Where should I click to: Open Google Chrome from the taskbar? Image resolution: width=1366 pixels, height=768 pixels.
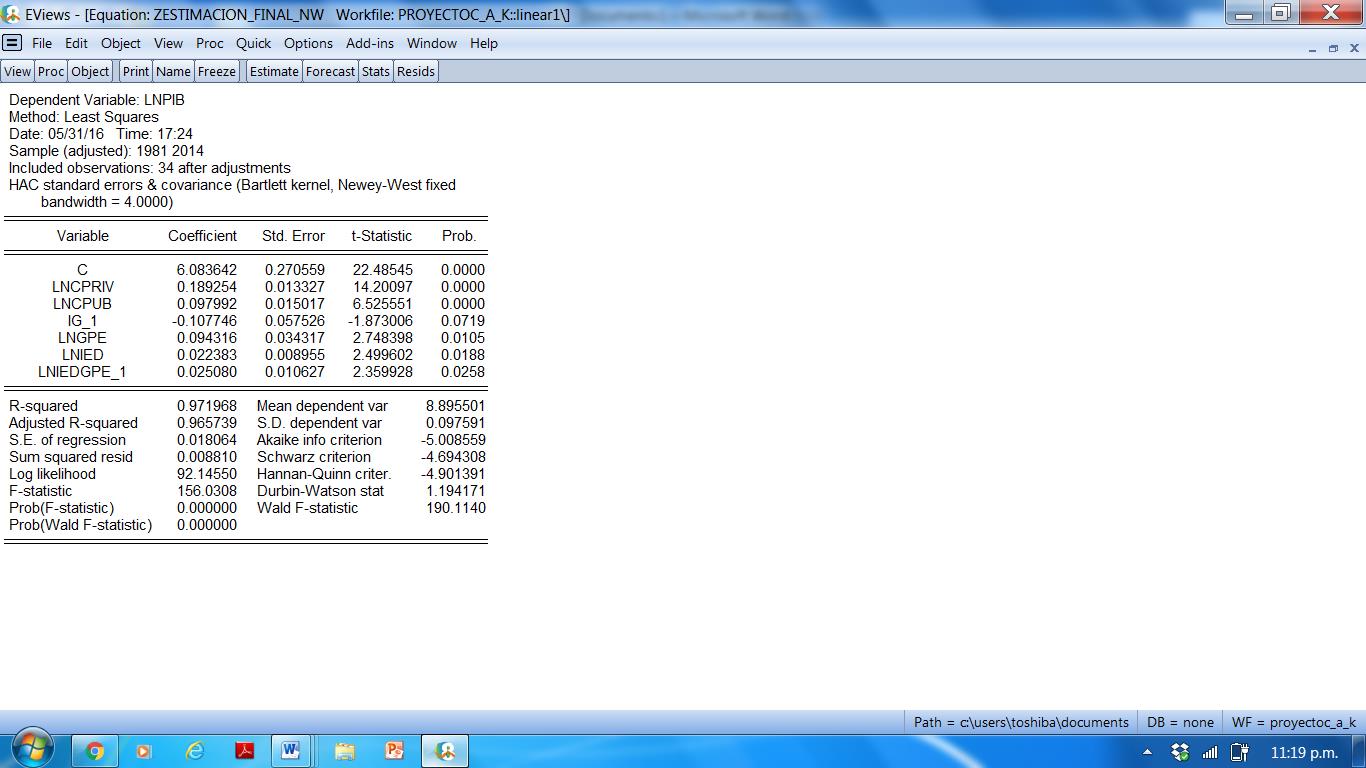(x=95, y=751)
